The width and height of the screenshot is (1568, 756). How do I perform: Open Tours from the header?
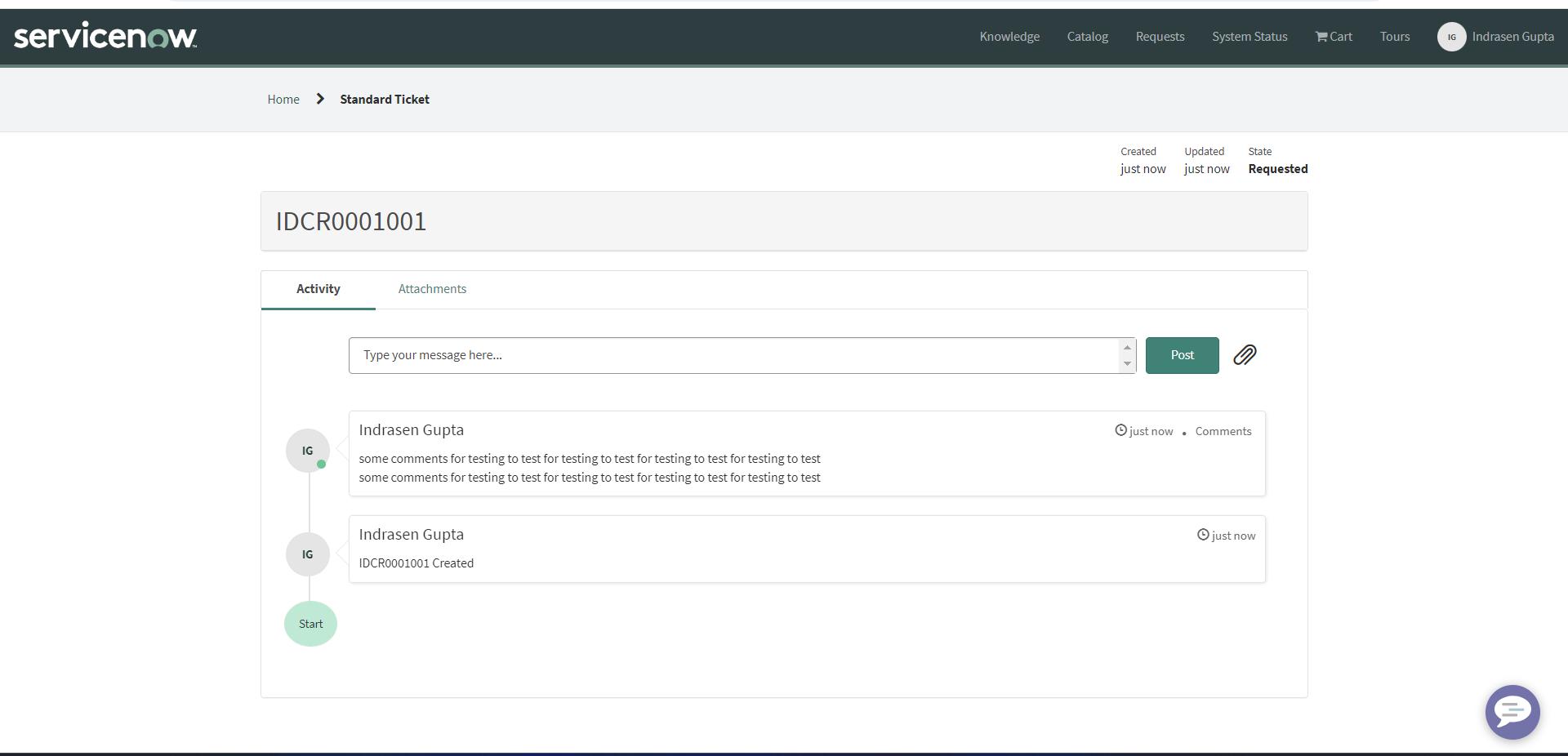pyautogui.click(x=1395, y=37)
